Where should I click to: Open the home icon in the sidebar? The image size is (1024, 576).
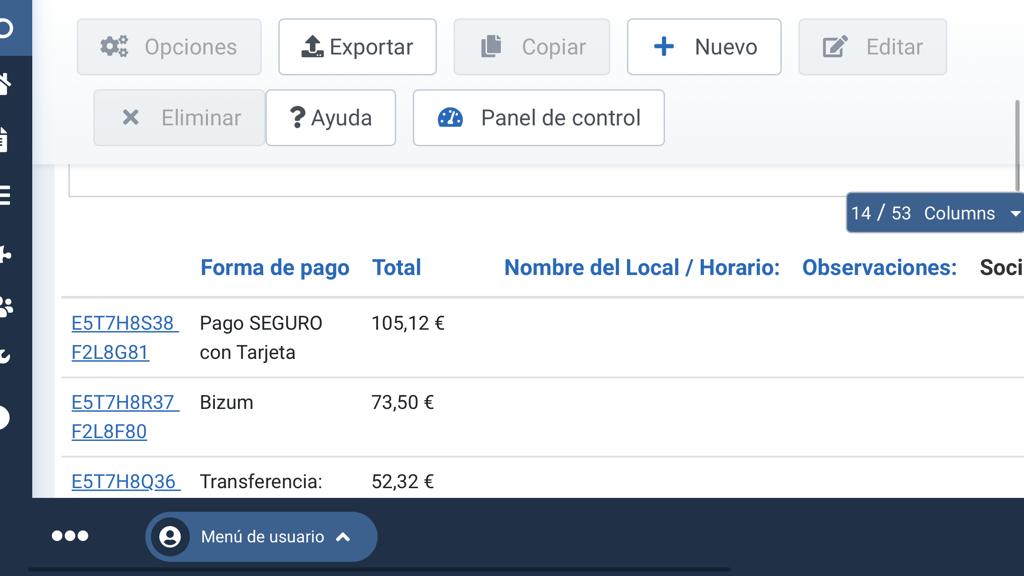(6, 84)
